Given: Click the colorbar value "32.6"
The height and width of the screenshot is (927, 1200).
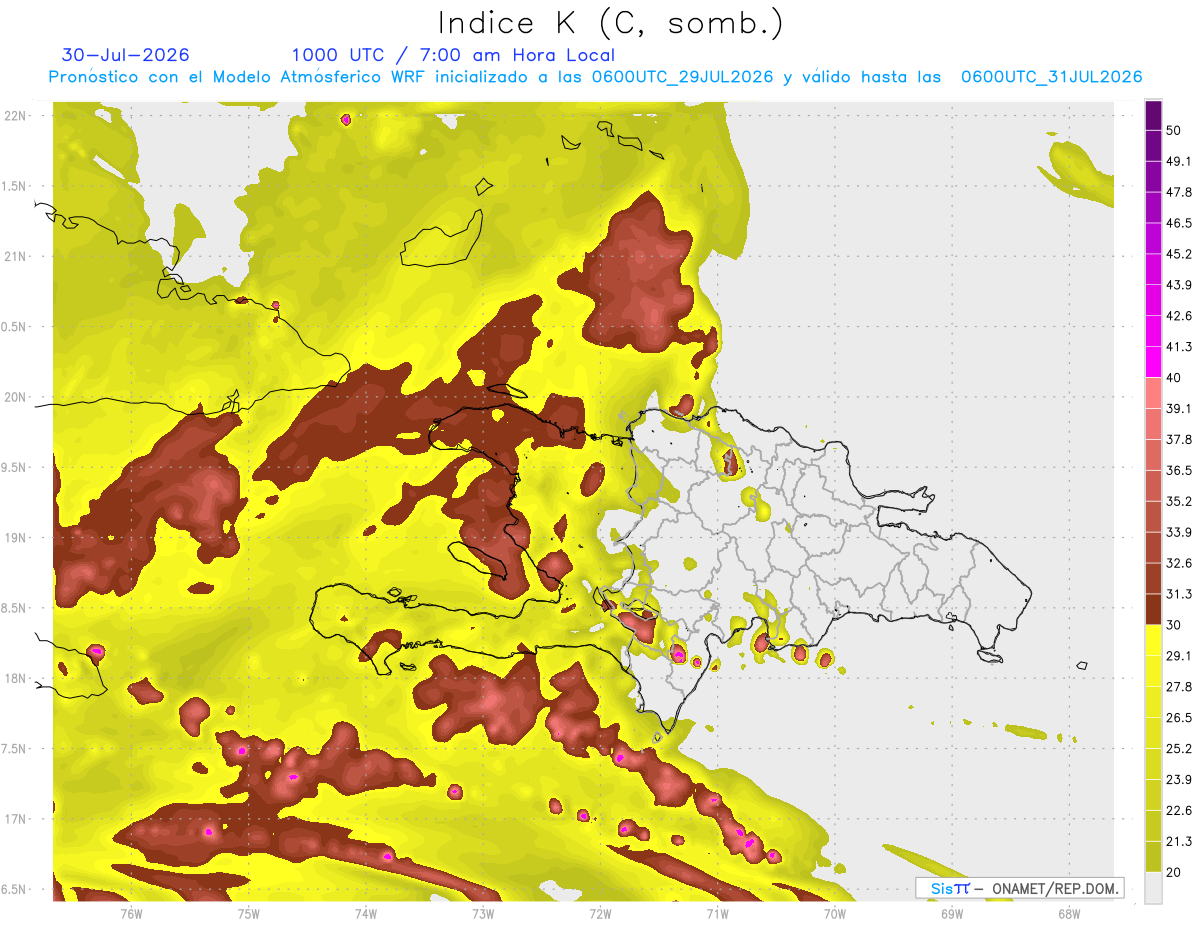Looking at the screenshot, I should [x=1179, y=563].
